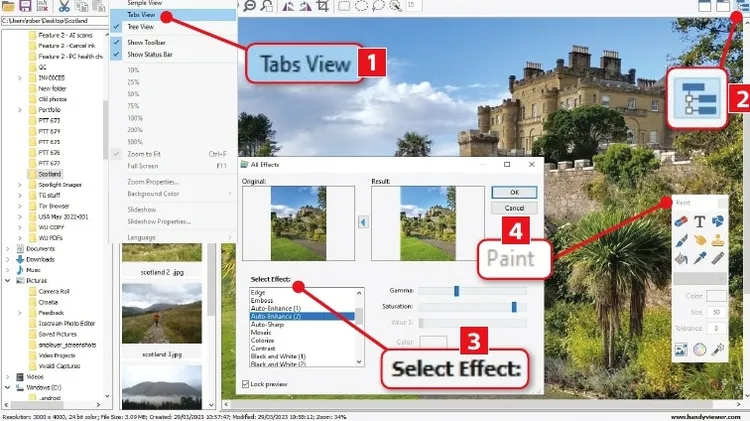Click the color wheel icon in Paint panel
The height and width of the screenshot is (421, 750).
point(699,350)
